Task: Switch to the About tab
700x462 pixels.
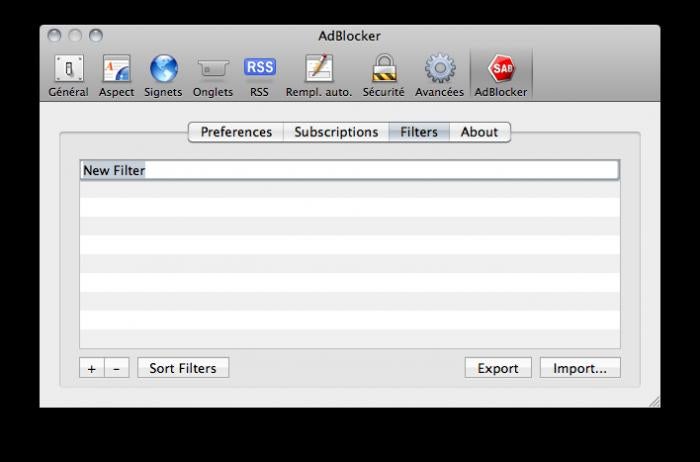Action: click(x=479, y=132)
